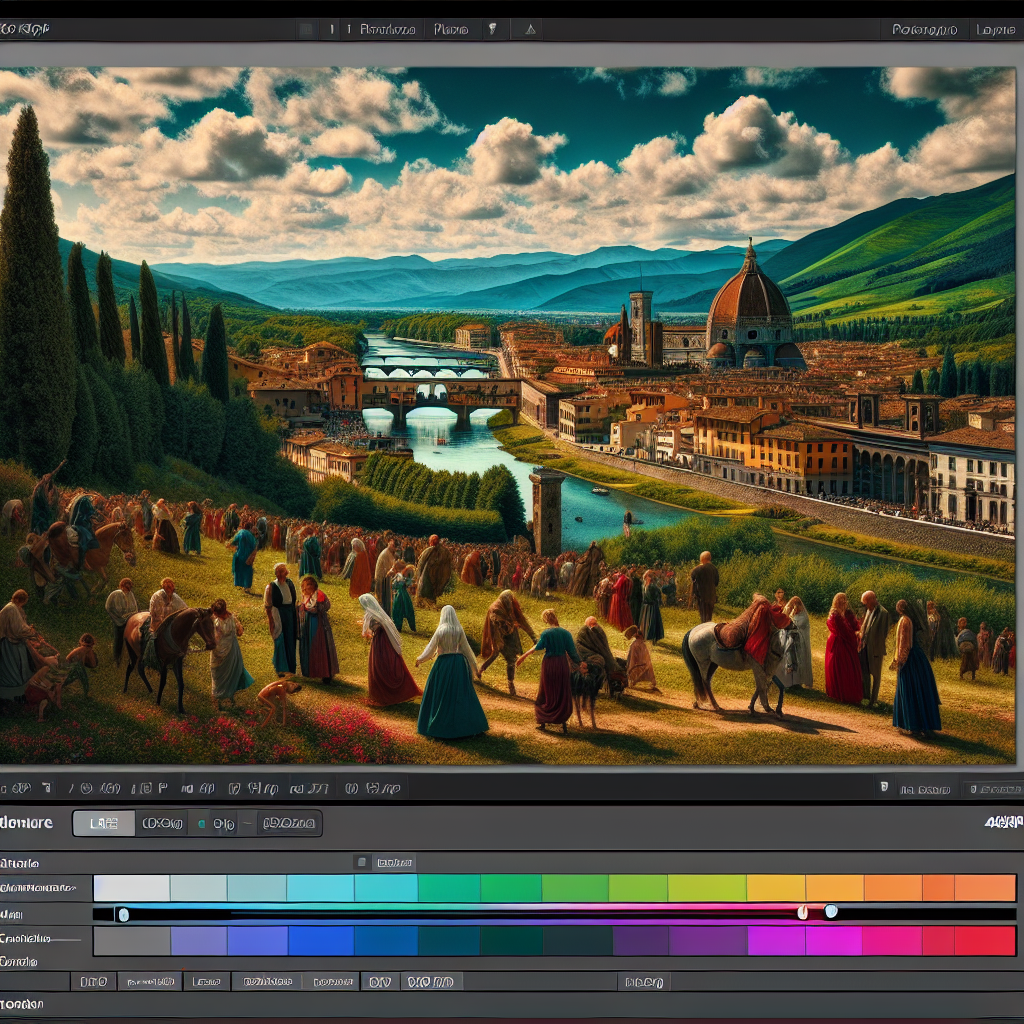Open the far-right menu in the top bar
Image resolution: width=1024 pixels, height=1024 pixels.
pyautogui.click(x=994, y=30)
